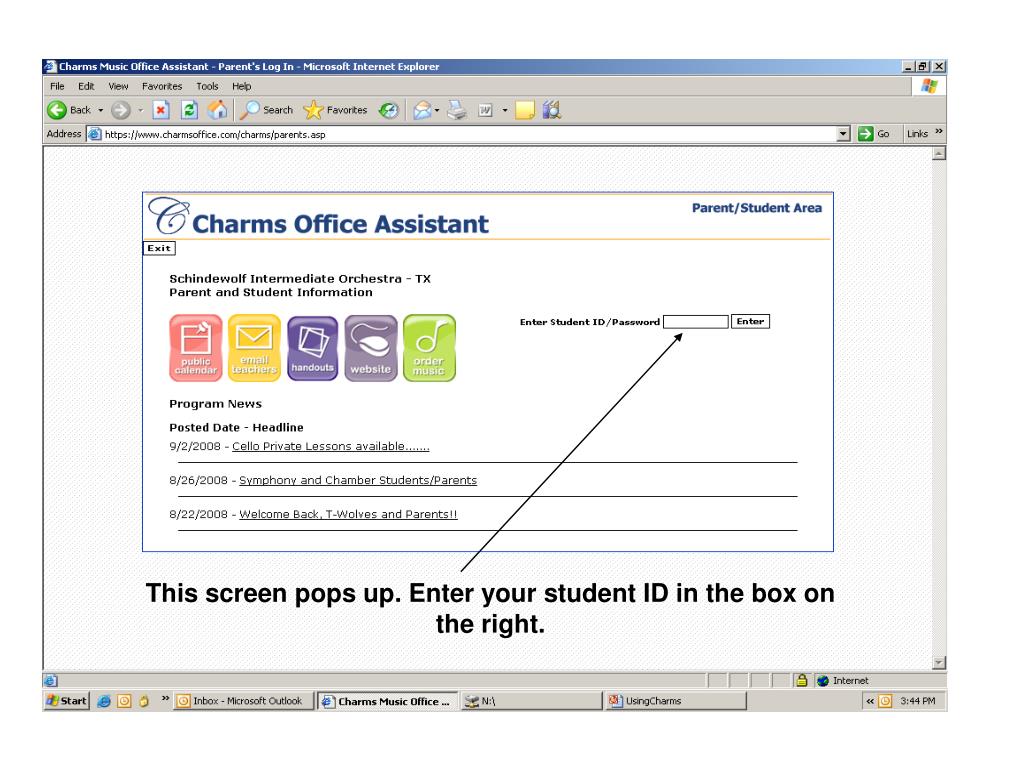The width and height of the screenshot is (1024, 768).
Task: Expand the quick launch overflow chevron
Action: click(165, 699)
